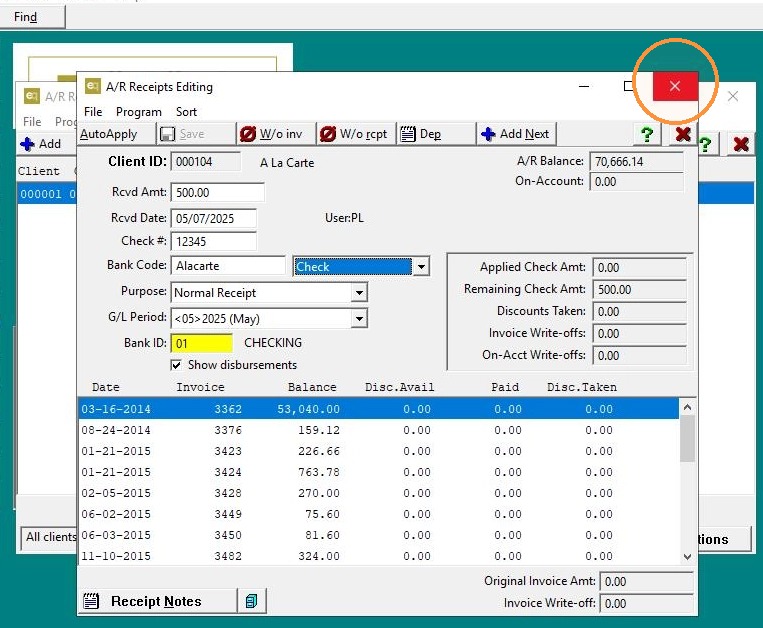The width and height of the screenshot is (763, 628).
Task: Open the Sort menu
Action: click(x=186, y=112)
